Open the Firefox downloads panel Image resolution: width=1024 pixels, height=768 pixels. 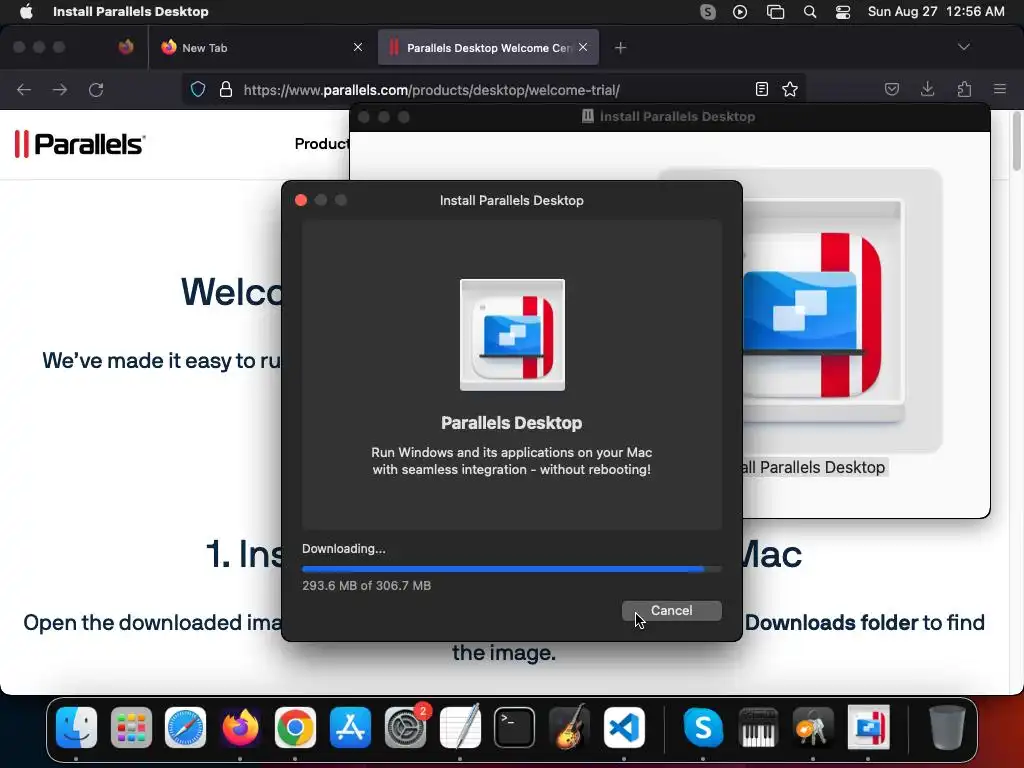(927, 89)
